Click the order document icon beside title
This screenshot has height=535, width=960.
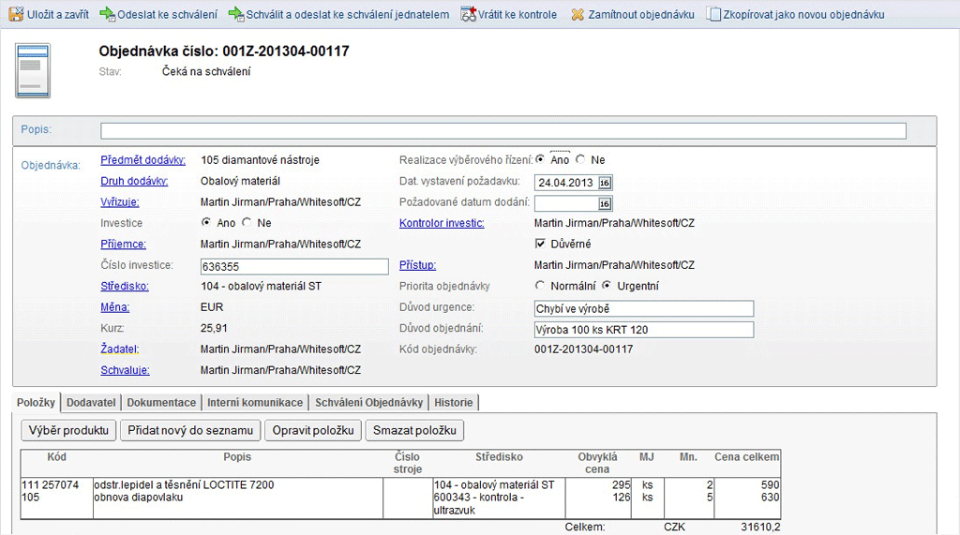coord(34,70)
